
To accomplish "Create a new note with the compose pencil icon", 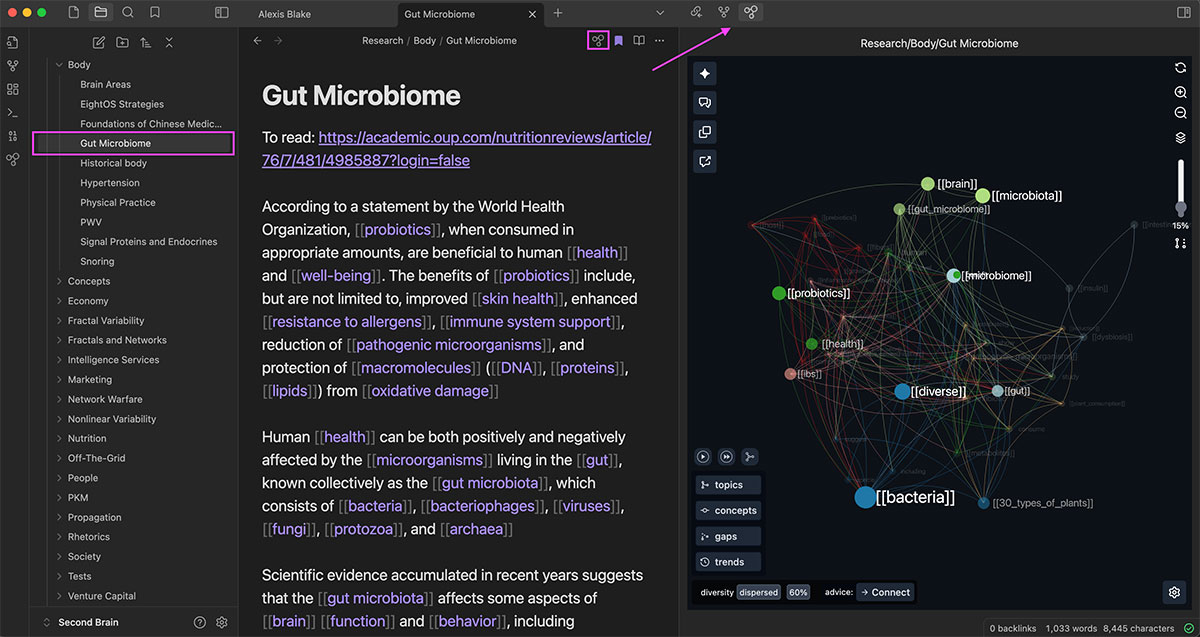I will pyautogui.click(x=98, y=43).
